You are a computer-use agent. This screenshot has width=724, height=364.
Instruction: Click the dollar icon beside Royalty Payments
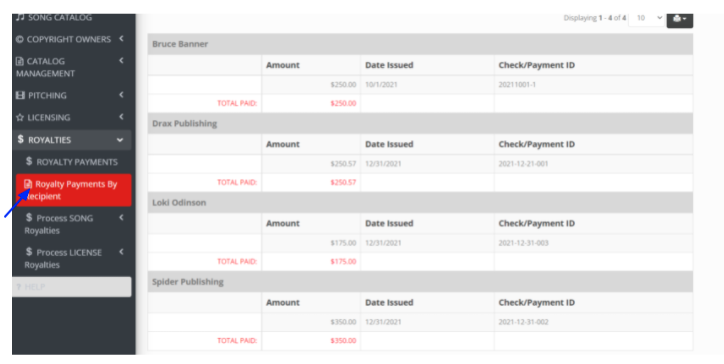[x=29, y=161]
